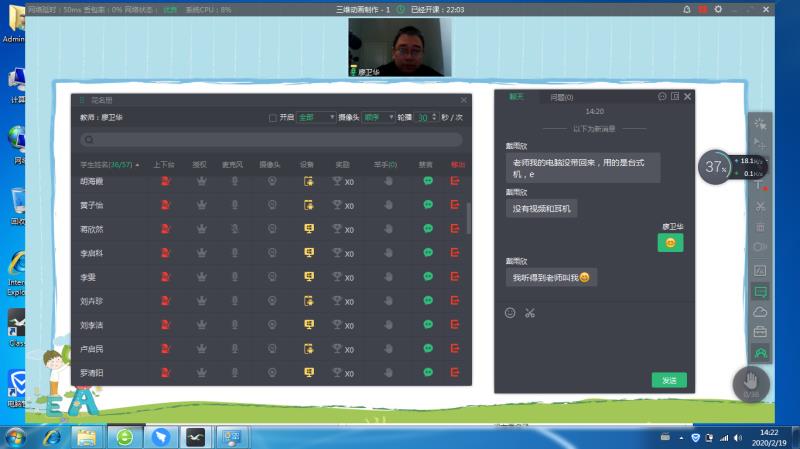Image resolution: width=800 pixels, height=449 pixels.
Task: Select the scissors tool in right toolbar
Action: (760, 206)
